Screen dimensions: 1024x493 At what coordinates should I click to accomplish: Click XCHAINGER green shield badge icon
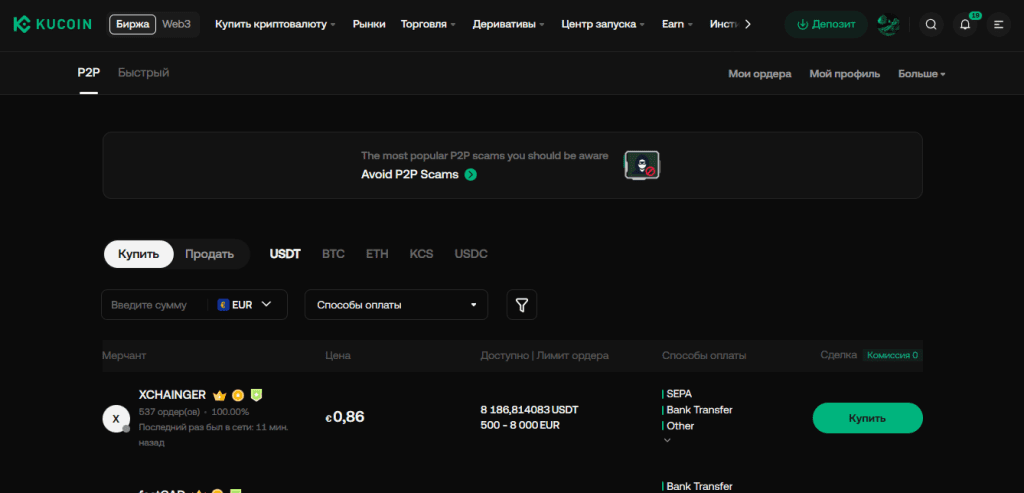(257, 395)
